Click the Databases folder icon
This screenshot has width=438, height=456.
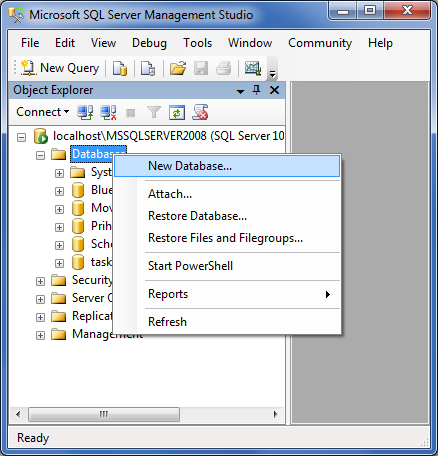(59, 154)
